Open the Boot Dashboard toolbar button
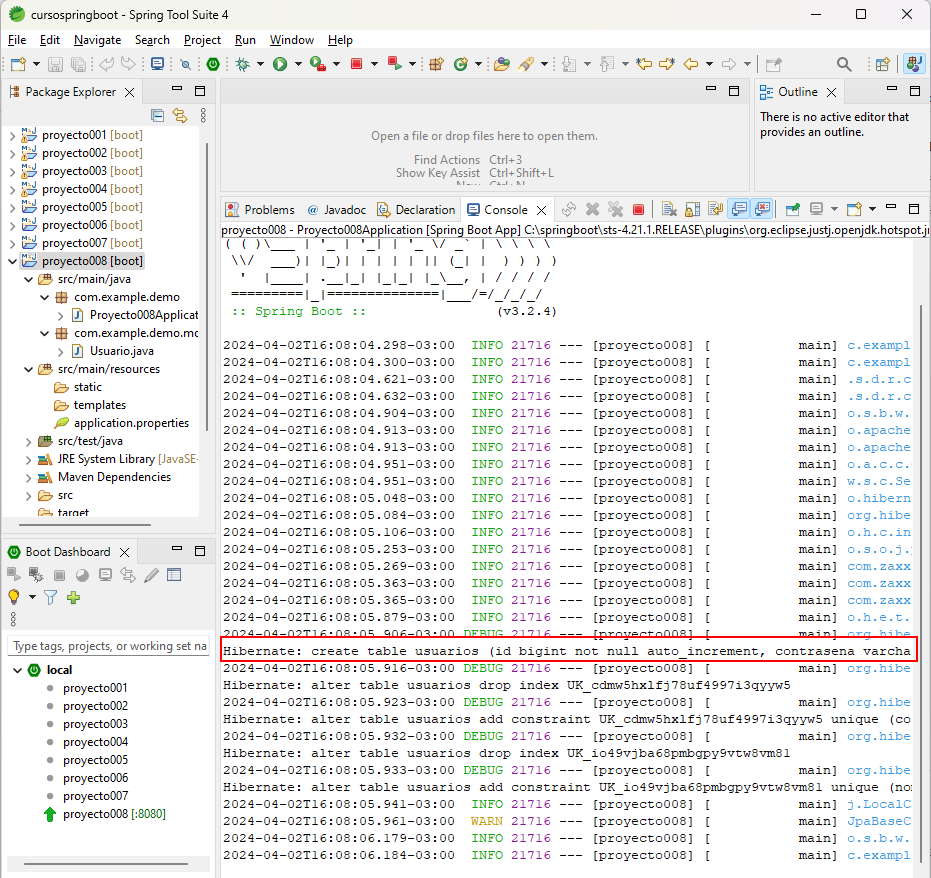 pos(213,64)
